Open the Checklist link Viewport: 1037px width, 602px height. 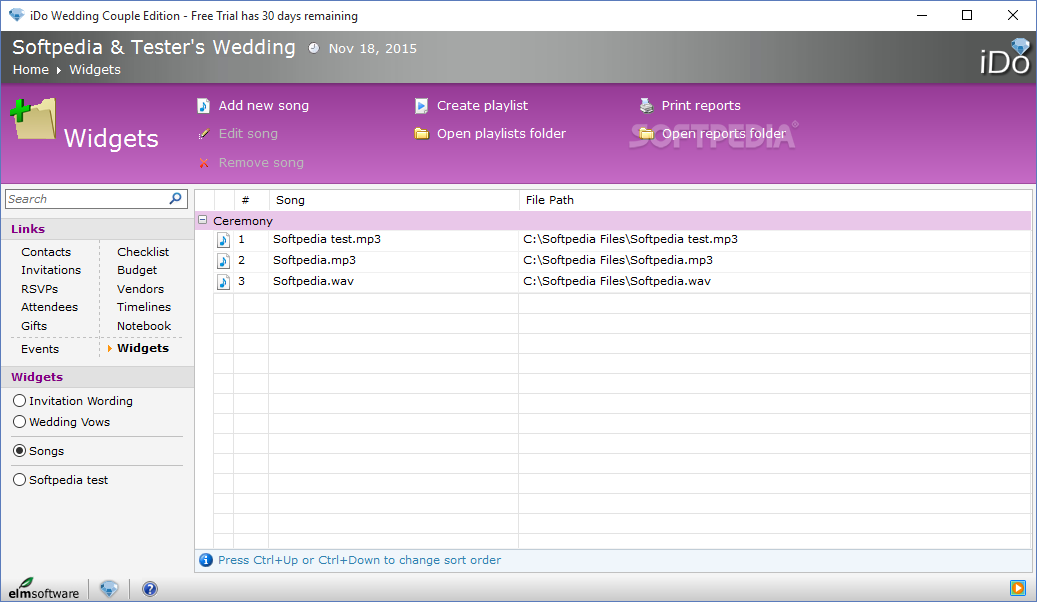coord(143,252)
